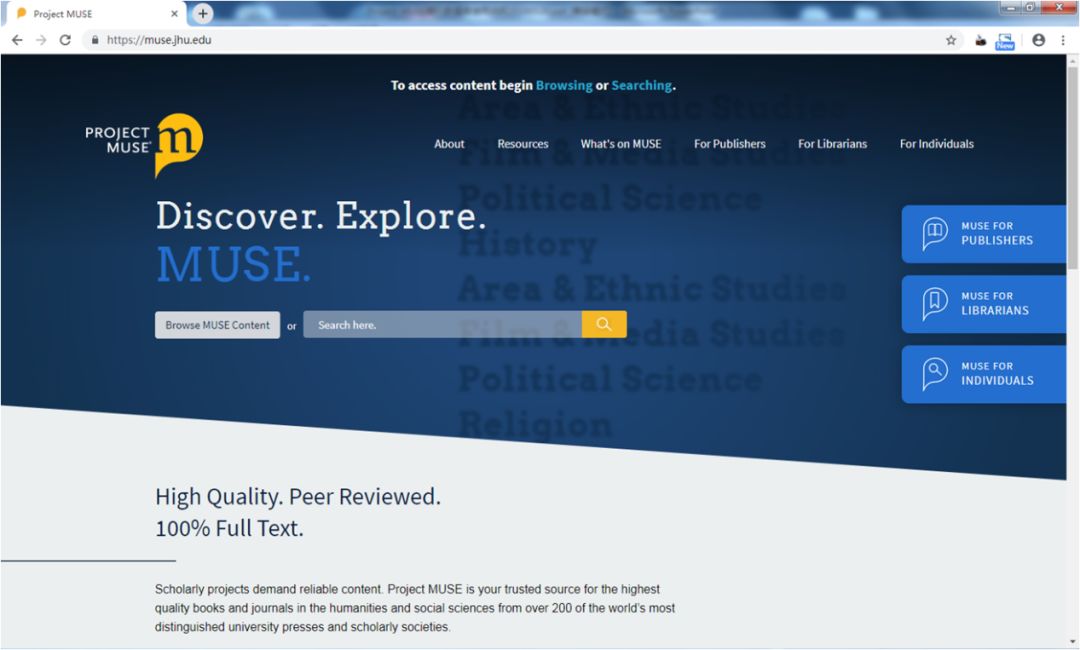Go back with the browser back arrow
This screenshot has width=1080, height=650.
17,40
